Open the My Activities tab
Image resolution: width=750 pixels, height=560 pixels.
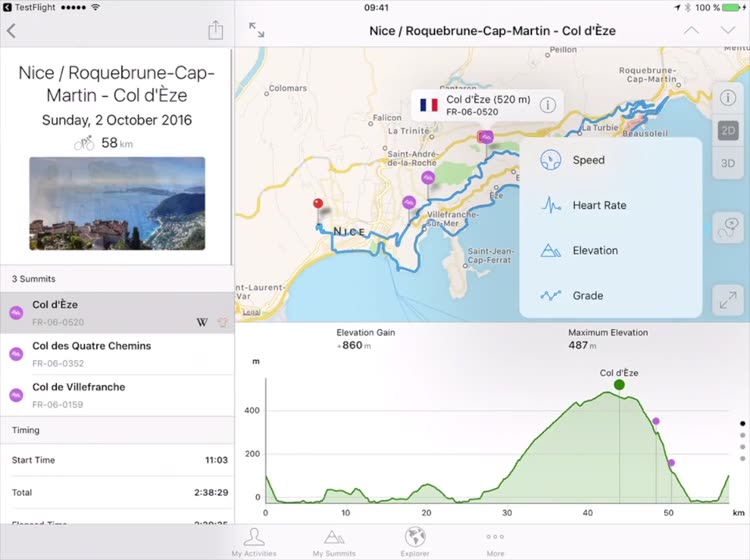[254, 542]
